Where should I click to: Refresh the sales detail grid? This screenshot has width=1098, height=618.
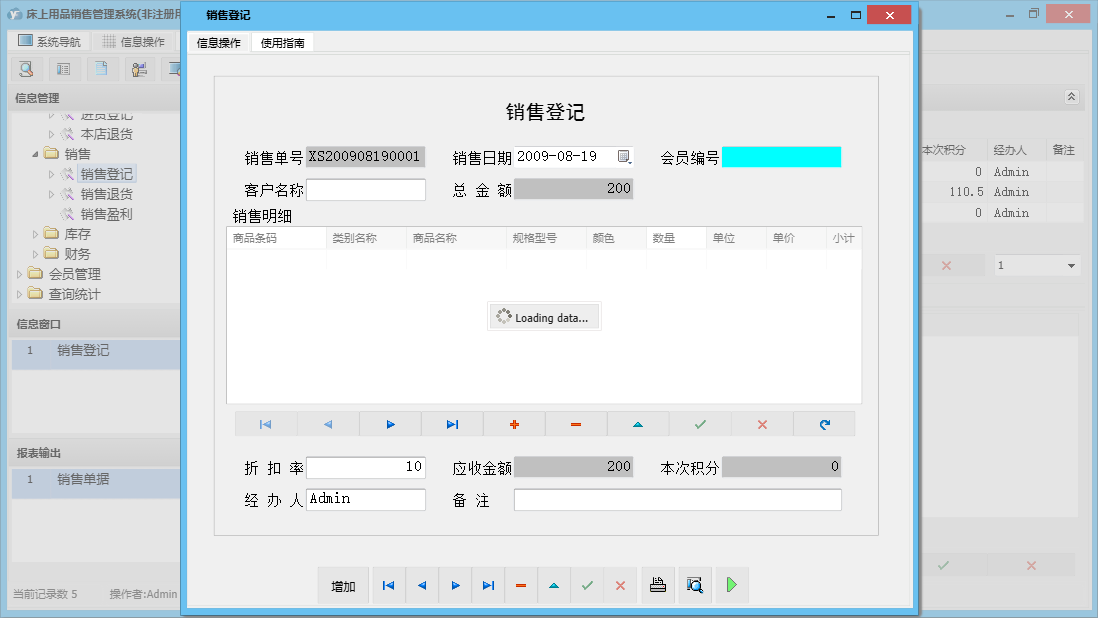(824, 424)
